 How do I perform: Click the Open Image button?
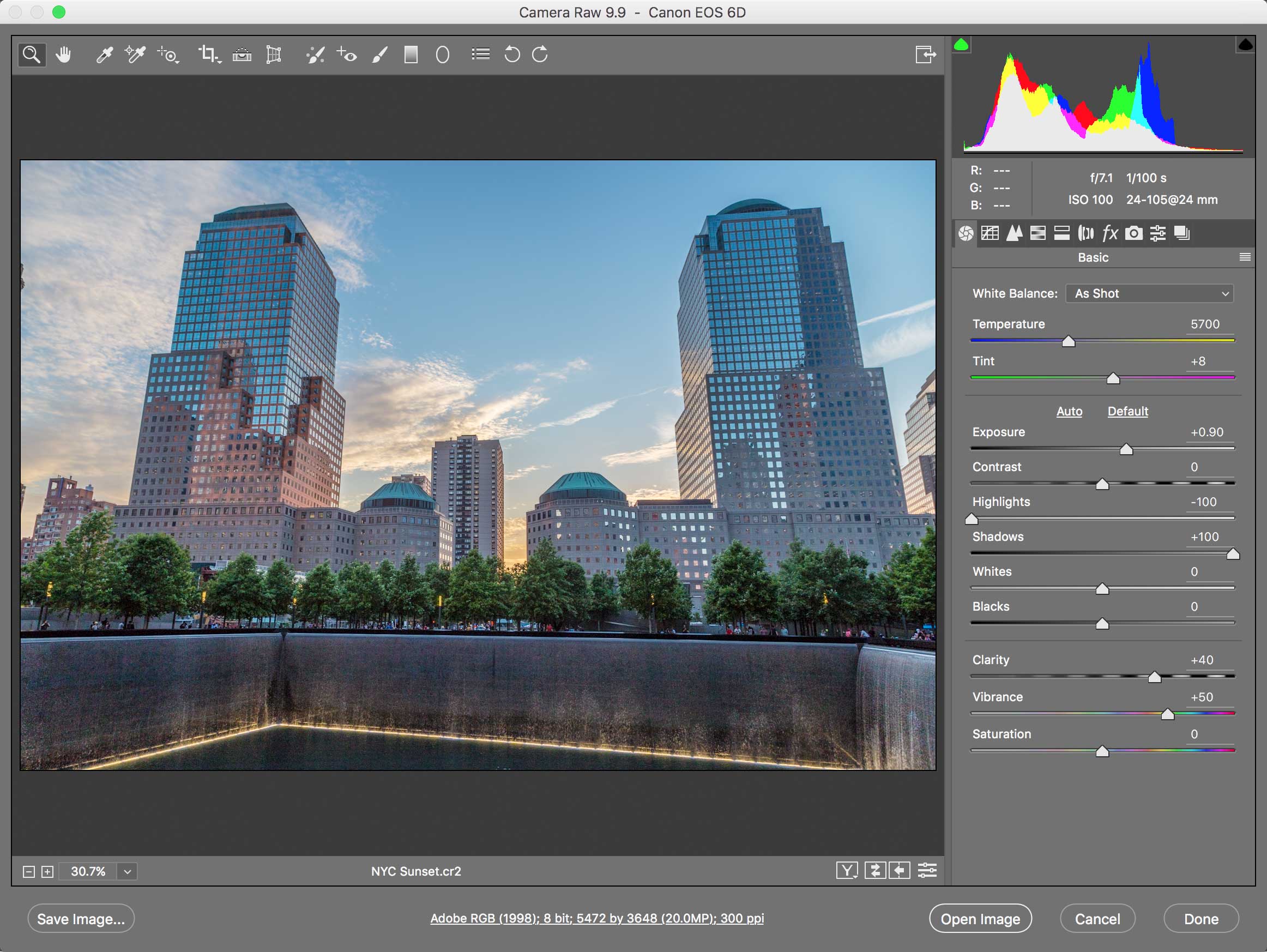tap(981, 919)
